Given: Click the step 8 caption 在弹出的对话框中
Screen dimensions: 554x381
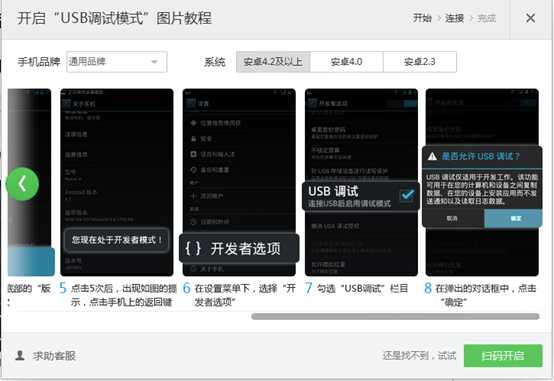Looking at the screenshot, I should [486, 295].
